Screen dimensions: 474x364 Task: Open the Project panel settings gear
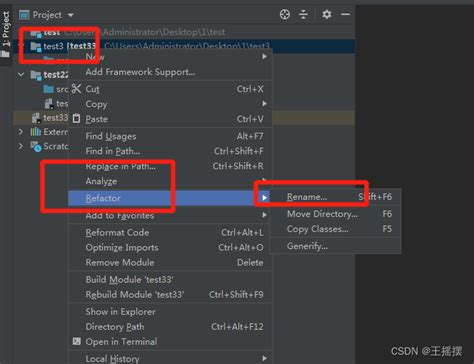pos(327,14)
